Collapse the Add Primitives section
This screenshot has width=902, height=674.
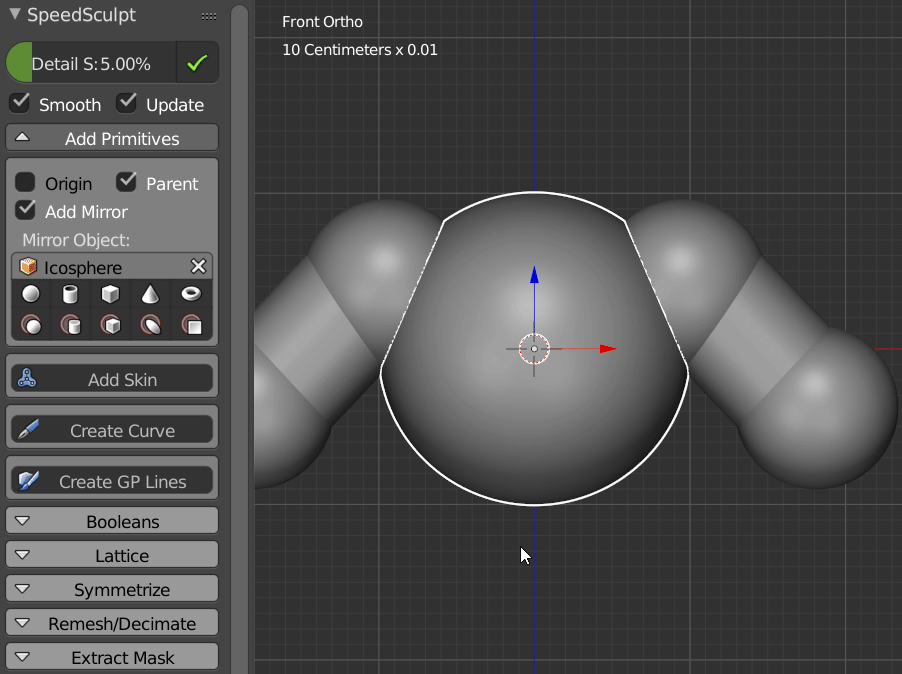(x=111, y=137)
